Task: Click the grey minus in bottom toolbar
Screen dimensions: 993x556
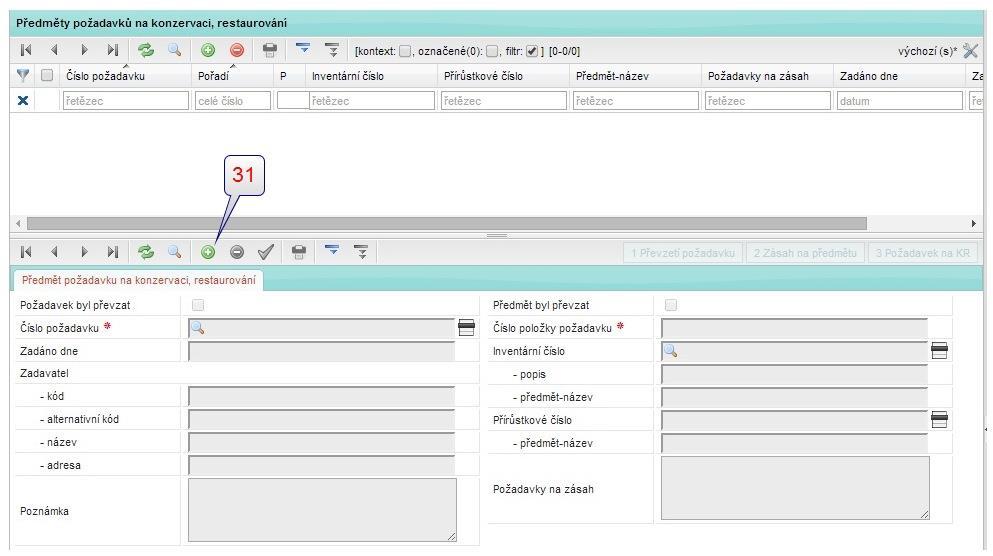Action: pos(237,252)
